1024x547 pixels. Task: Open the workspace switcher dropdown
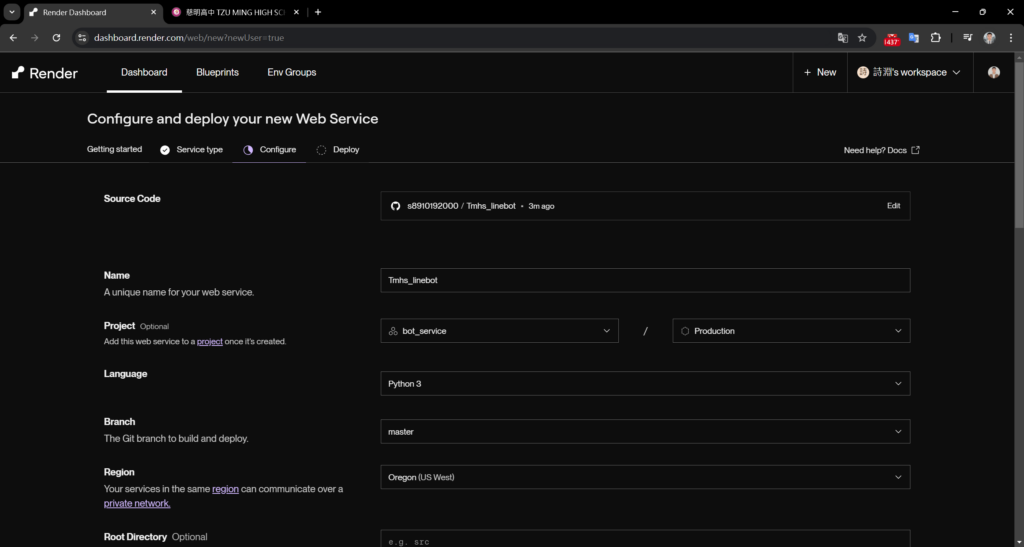pos(909,72)
